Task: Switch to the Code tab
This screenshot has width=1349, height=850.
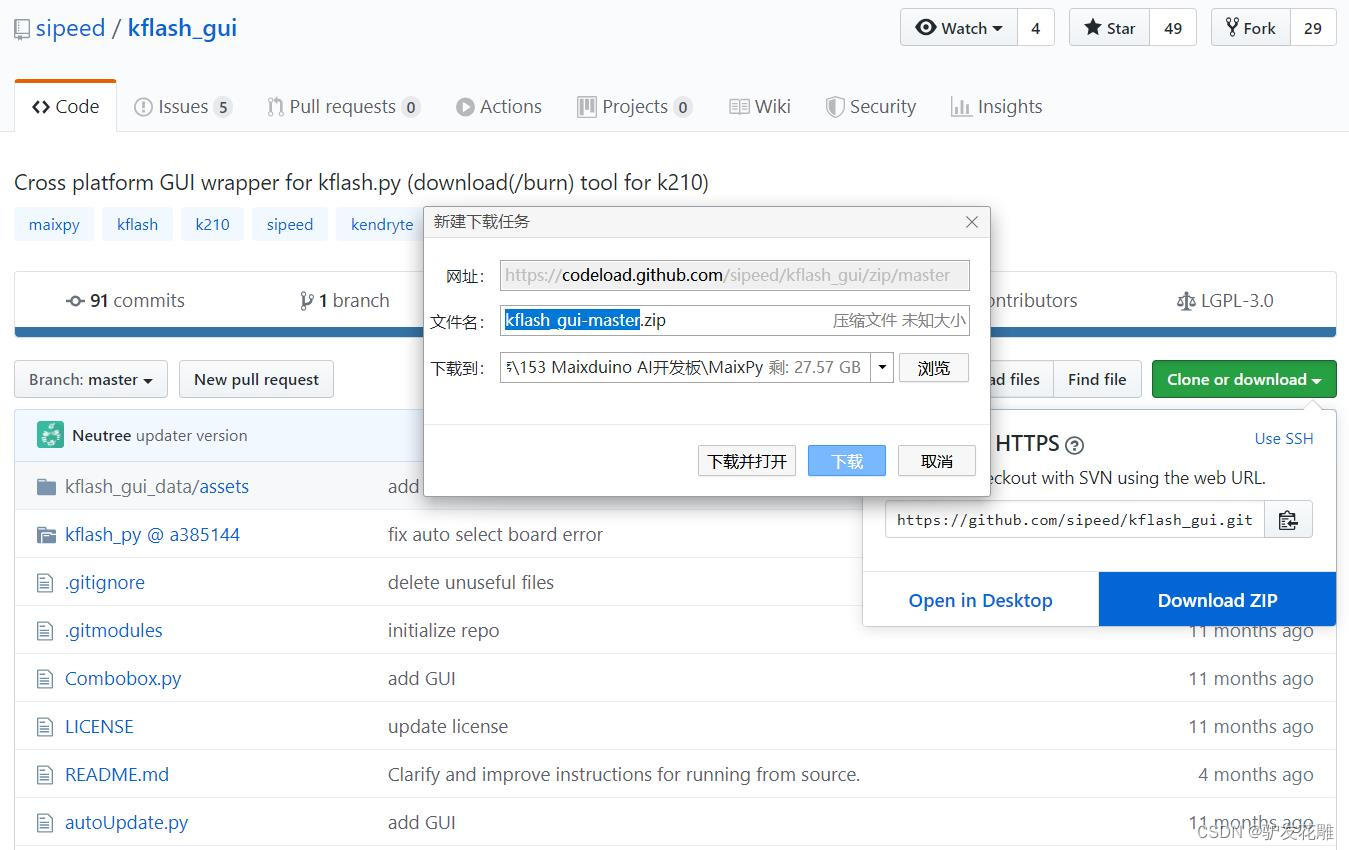Action: [x=65, y=106]
